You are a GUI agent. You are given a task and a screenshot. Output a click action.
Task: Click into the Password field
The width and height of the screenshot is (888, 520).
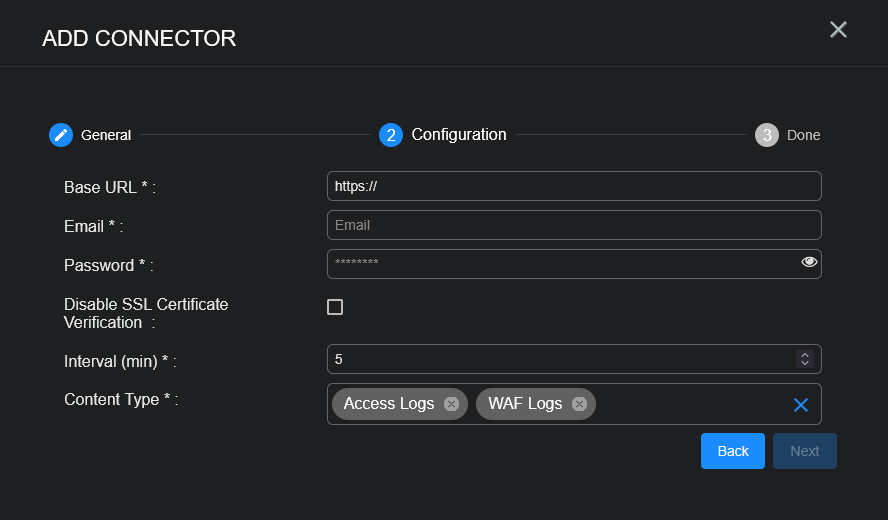(560, 264)
